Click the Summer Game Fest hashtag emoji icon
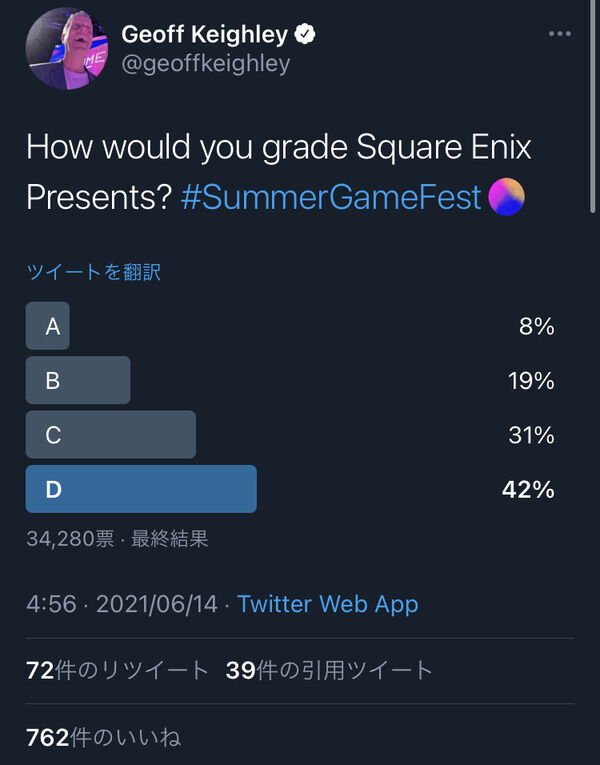Image resolution: width=600 pixels, height=765 pixels. [506, 197]
